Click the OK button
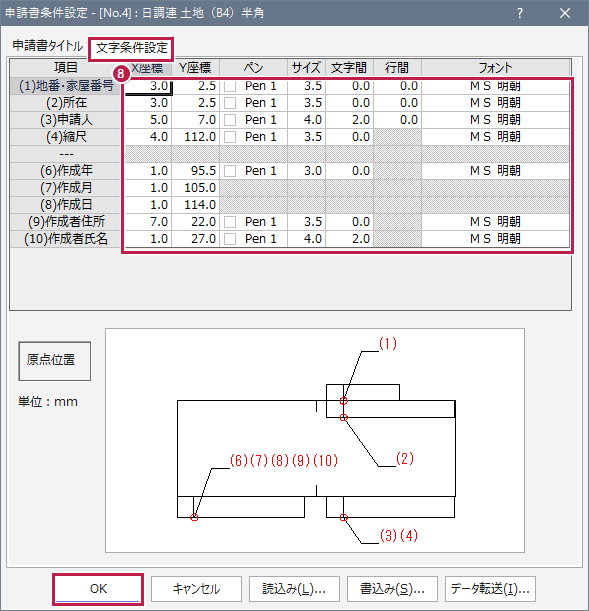 pos(98,589)
